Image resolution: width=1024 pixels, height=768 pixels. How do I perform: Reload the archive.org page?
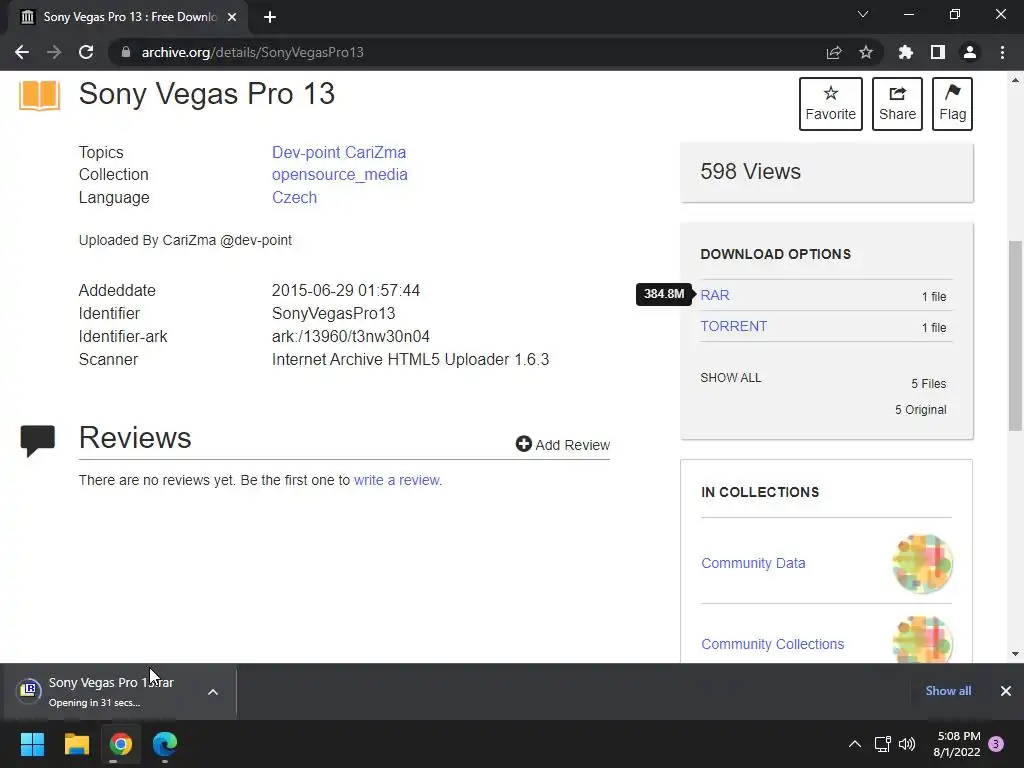coord(86,52)
